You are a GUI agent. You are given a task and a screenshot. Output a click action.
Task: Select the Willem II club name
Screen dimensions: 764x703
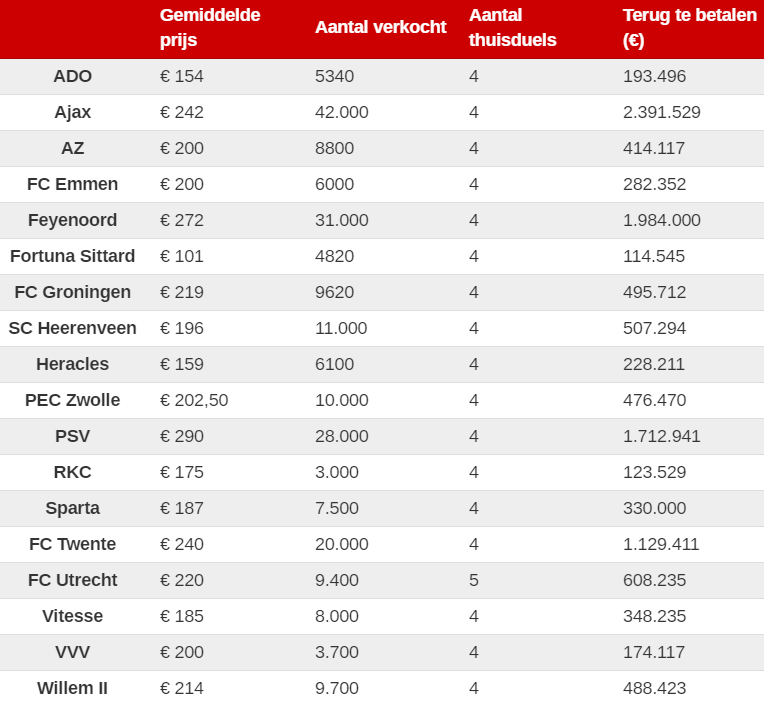[73, 688]
